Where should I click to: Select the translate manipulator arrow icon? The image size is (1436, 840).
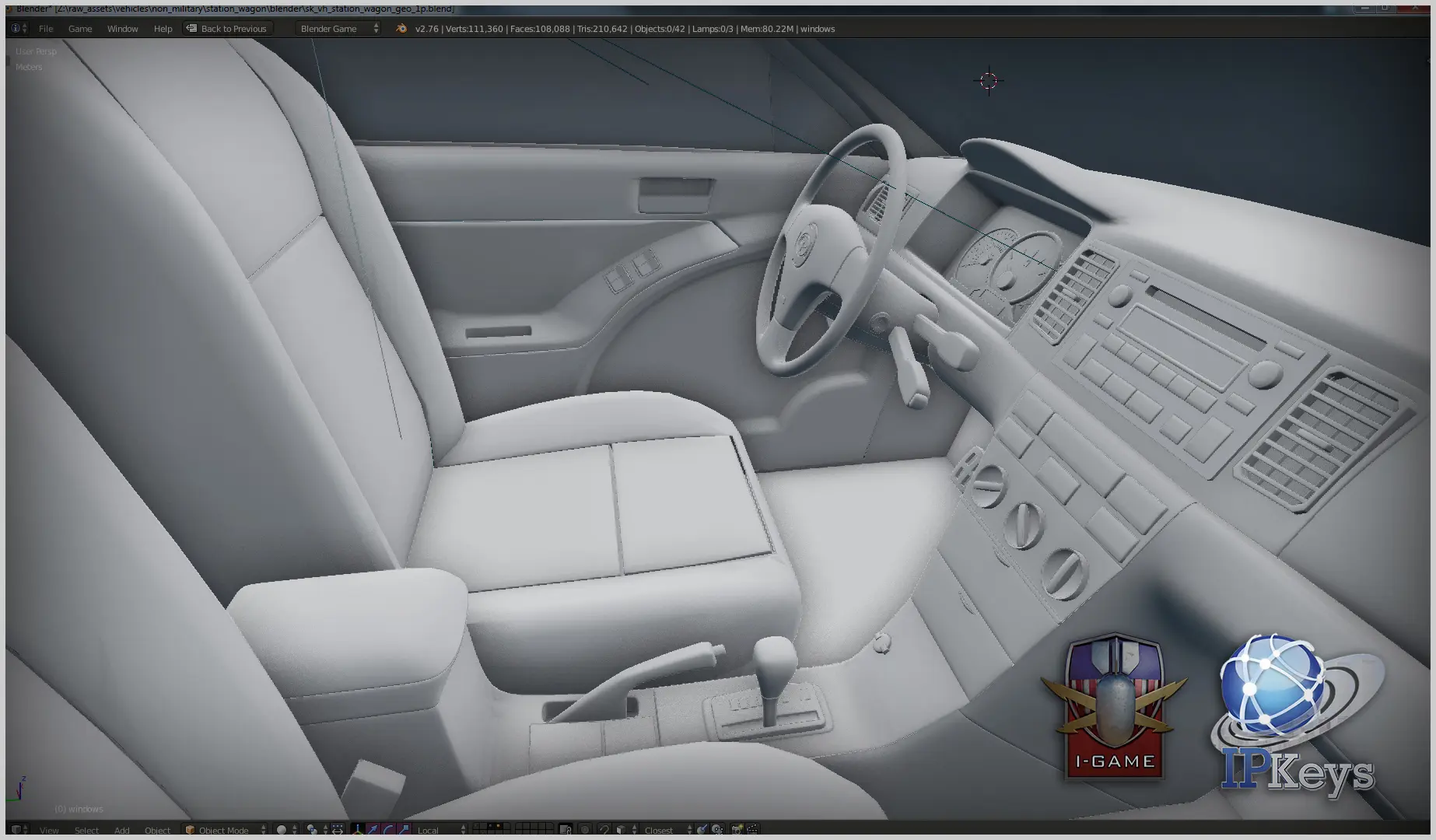tap(373, 830)
